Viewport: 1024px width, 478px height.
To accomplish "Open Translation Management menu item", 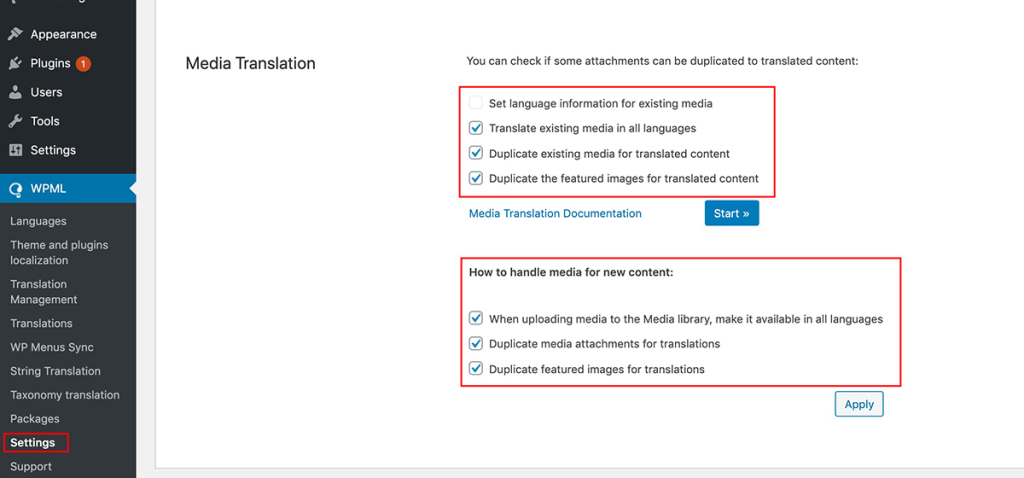I will pos(44,292).
